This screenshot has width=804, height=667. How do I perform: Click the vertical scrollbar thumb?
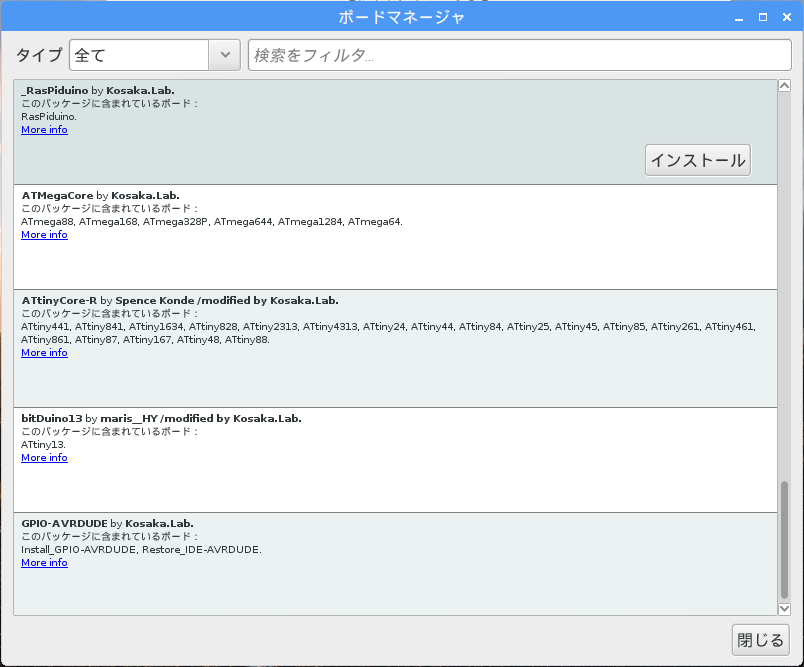click(x=784, y=539)
